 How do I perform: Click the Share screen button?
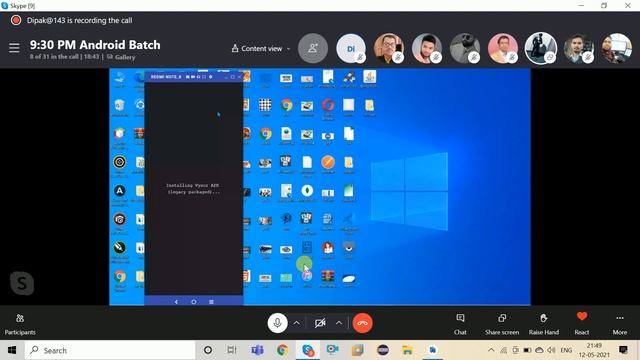point(502,324)
